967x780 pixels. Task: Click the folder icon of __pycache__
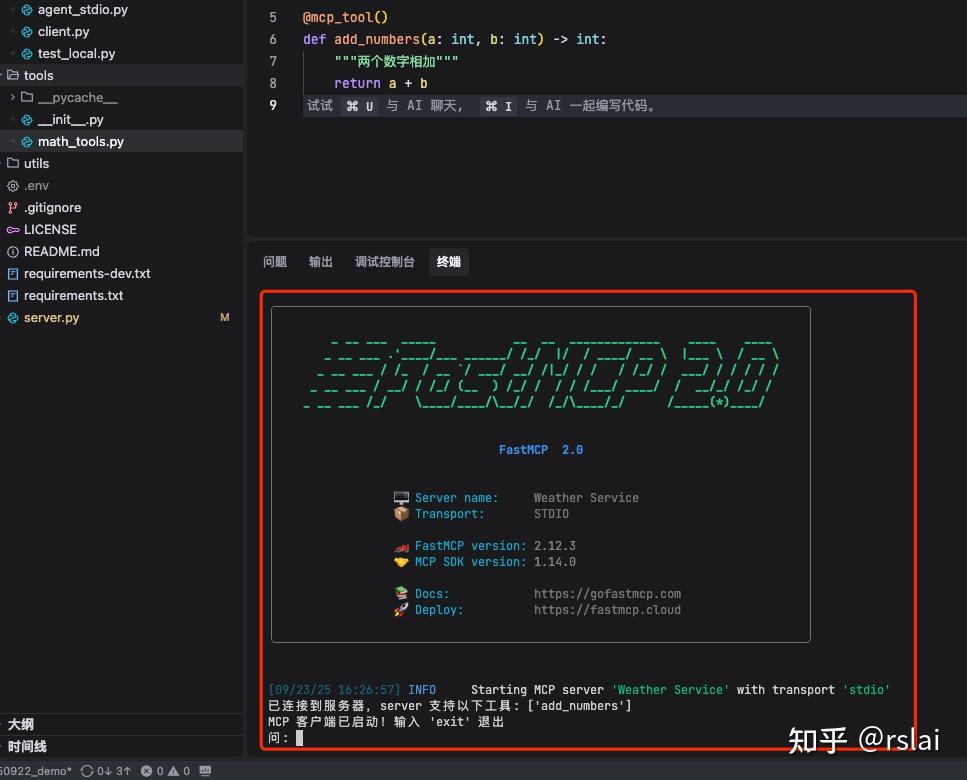(27, 97)
